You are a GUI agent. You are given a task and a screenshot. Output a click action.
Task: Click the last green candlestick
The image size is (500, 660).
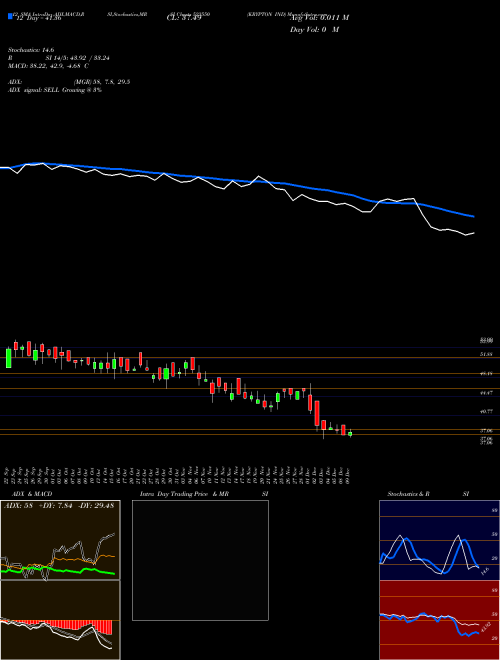pyautogui.click(x=350, y=434)
